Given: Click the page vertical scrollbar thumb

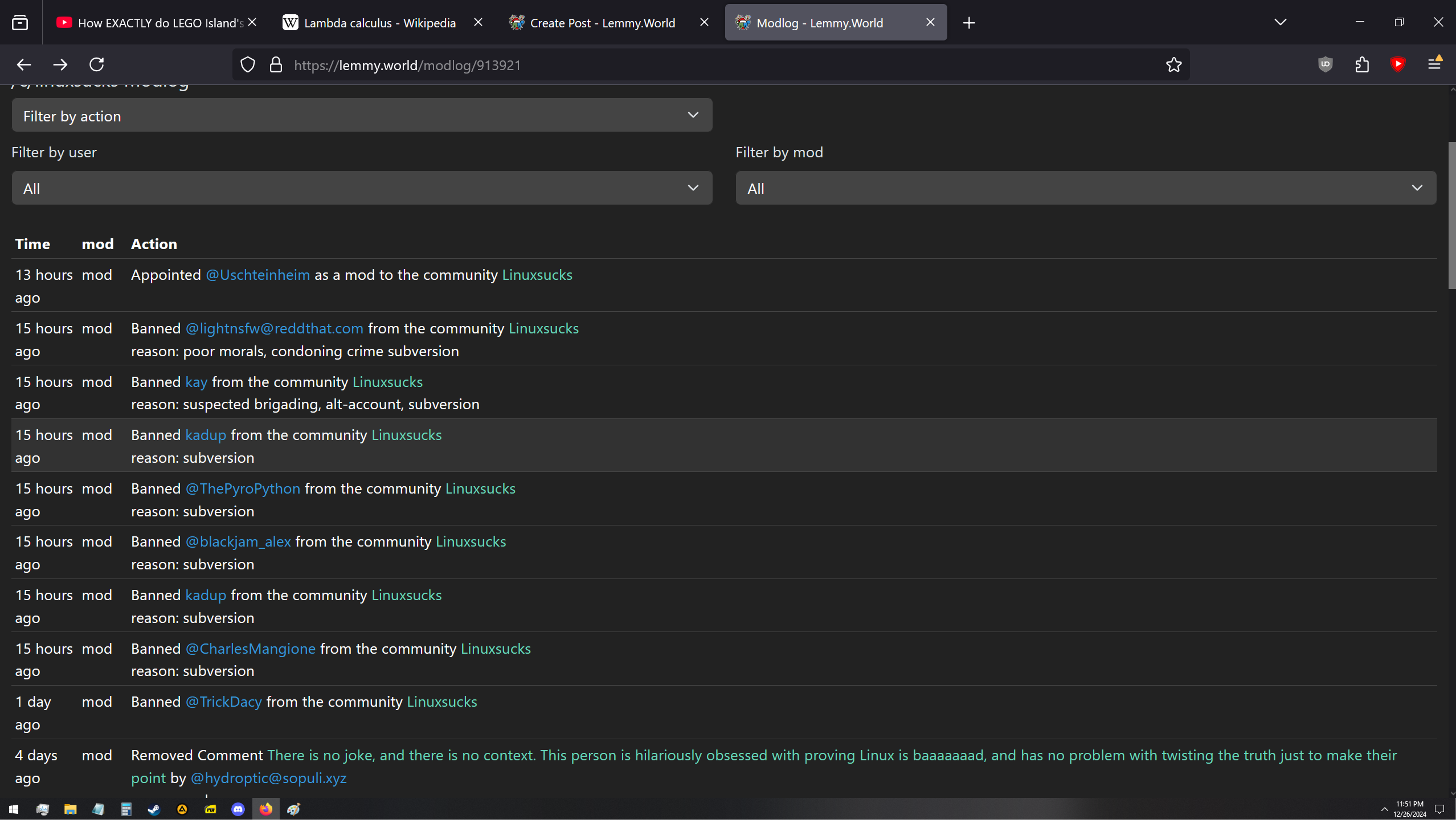Looking at the screenshot, I should [x=1451, y=217].
